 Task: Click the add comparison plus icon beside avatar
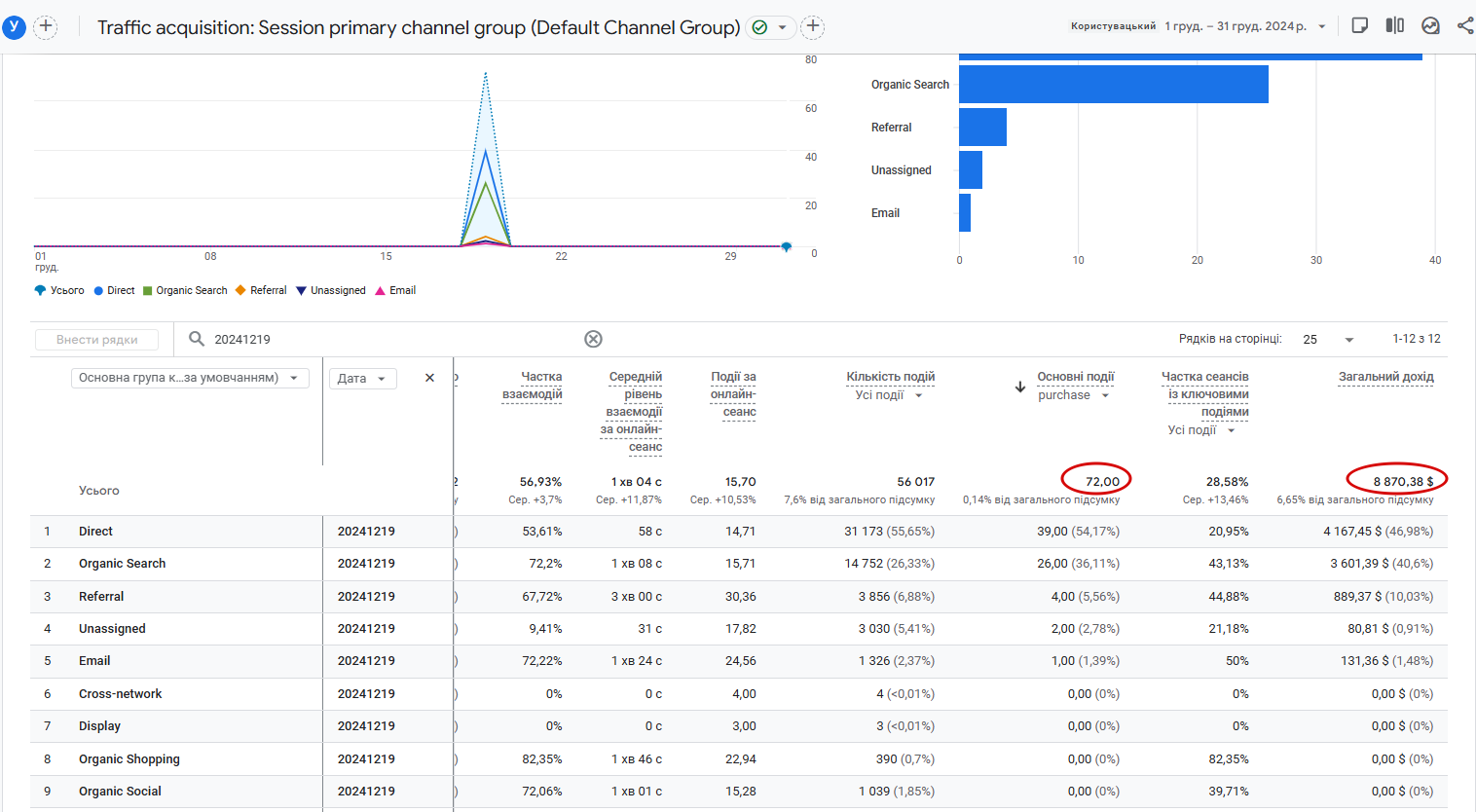pos(46,27)
